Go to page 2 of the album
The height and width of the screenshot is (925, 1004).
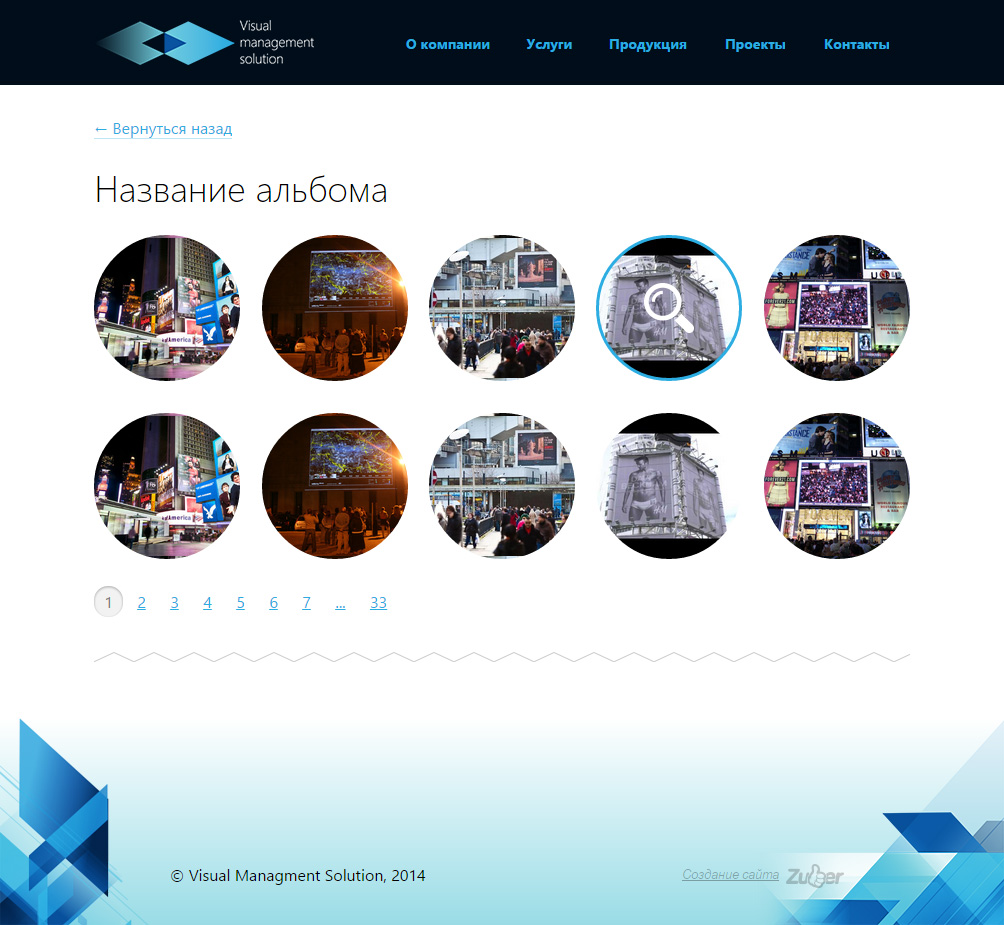pos(142,603)
